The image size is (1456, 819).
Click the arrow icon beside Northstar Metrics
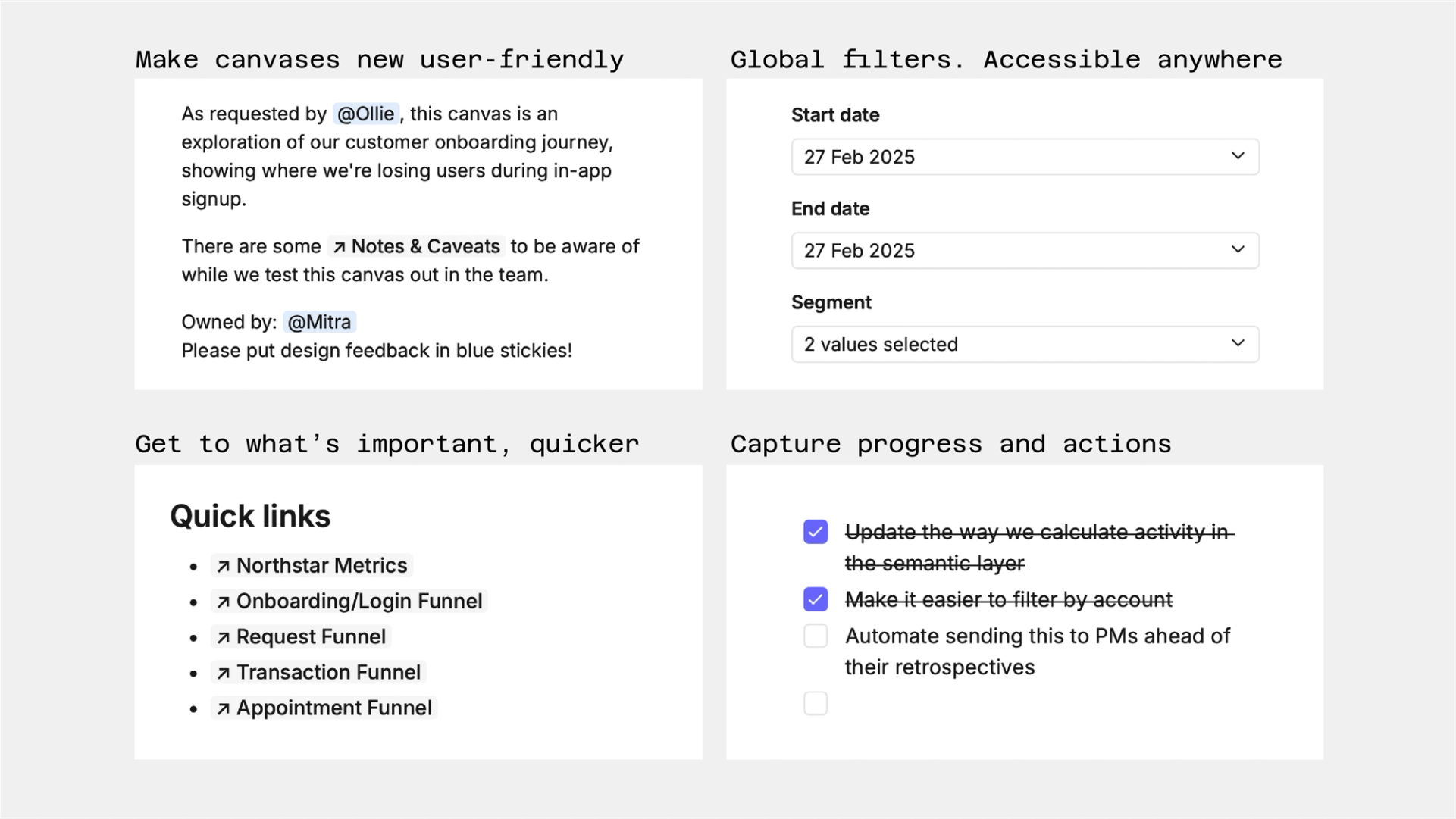coord(223,567)
